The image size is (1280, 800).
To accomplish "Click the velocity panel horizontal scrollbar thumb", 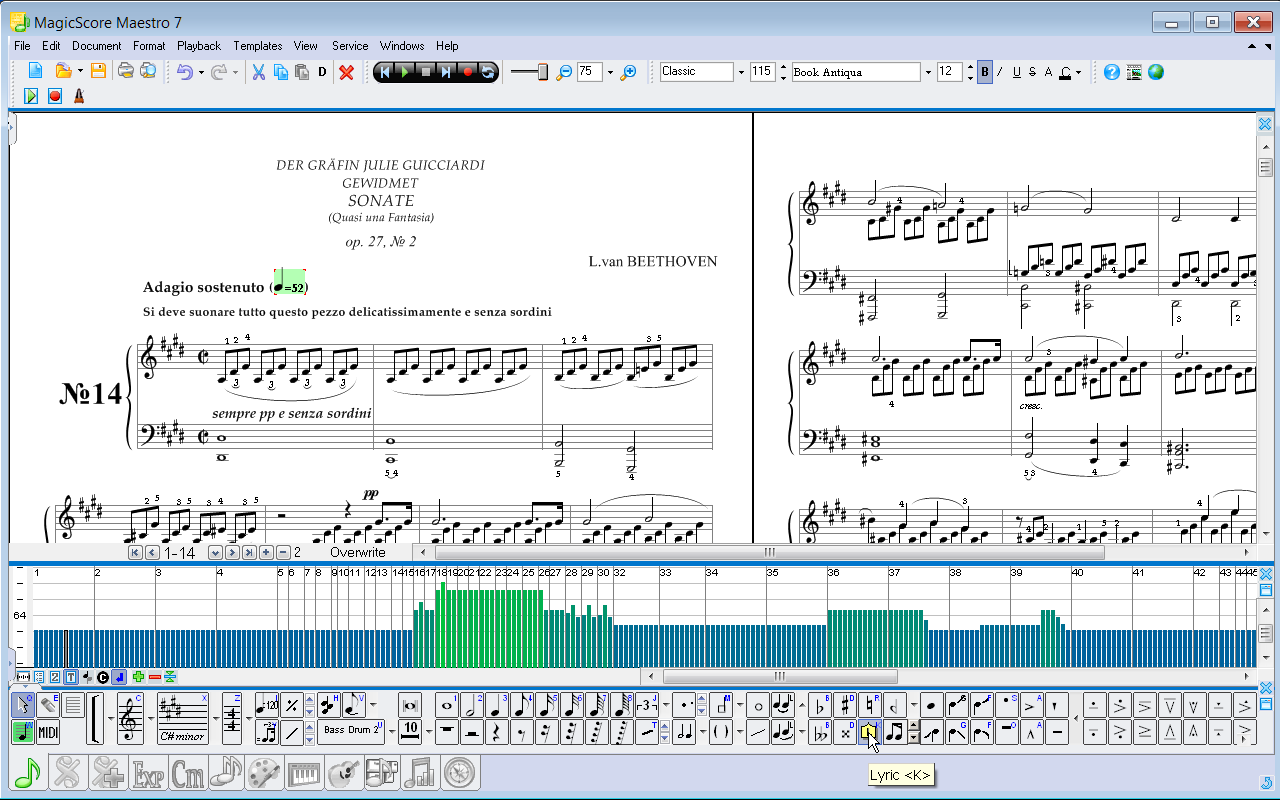I will click(779, 677).
